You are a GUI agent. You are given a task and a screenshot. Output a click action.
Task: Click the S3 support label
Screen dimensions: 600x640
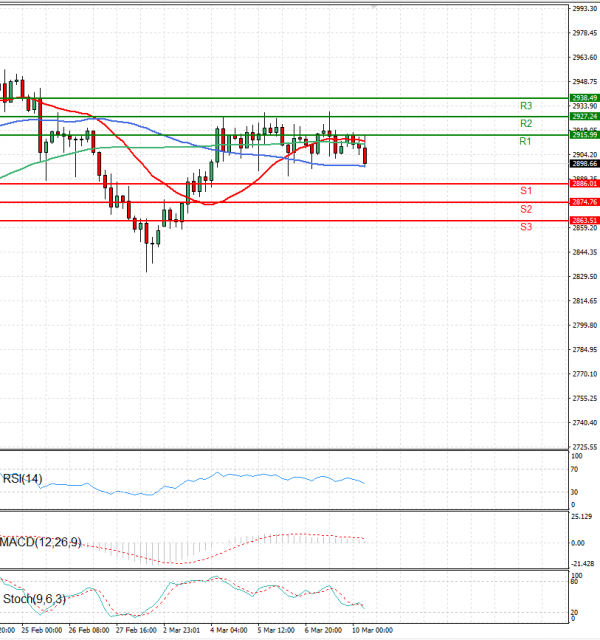point(525,227)
